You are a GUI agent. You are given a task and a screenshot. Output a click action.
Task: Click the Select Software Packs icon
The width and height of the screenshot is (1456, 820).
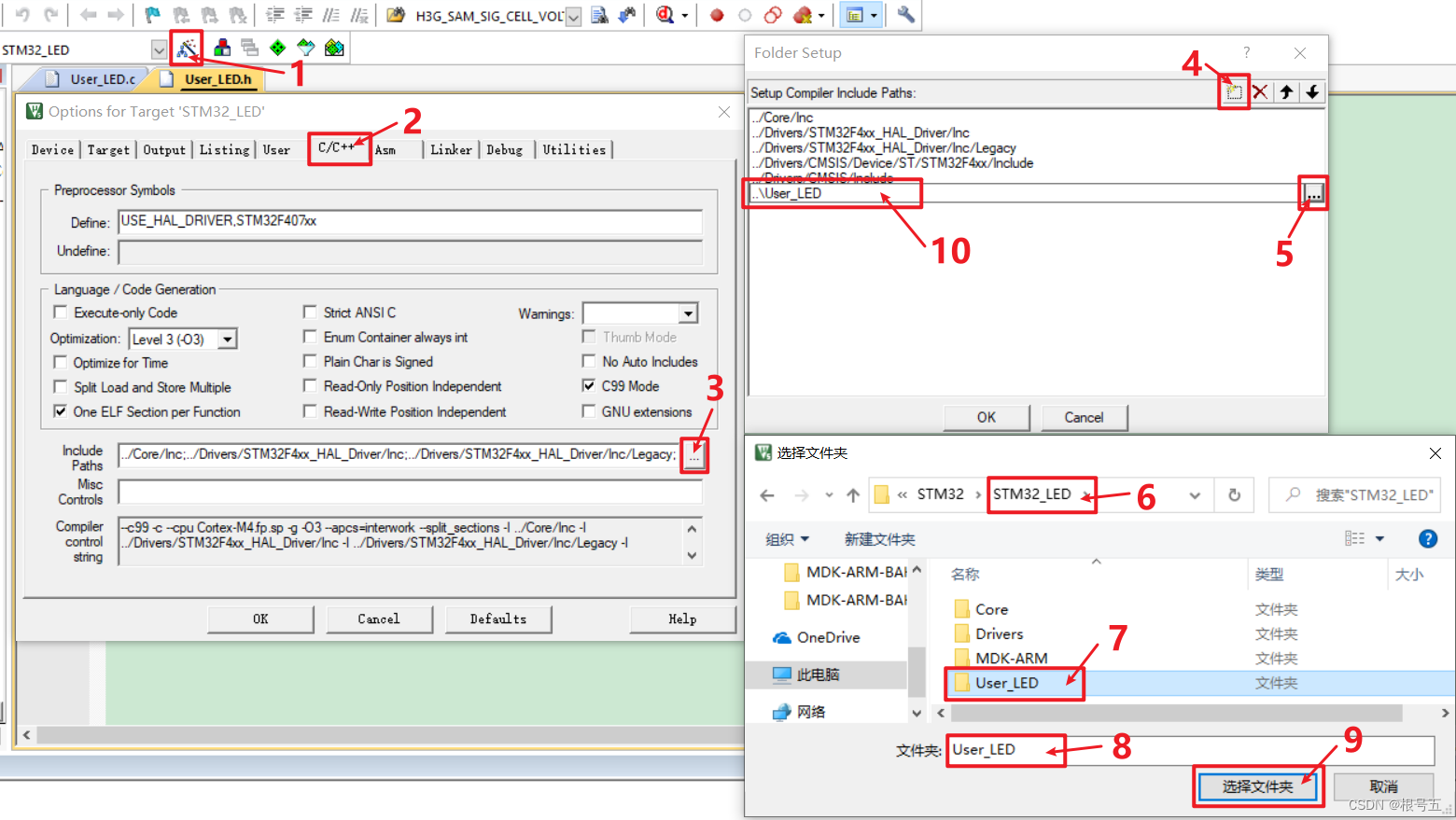[306, 48]
